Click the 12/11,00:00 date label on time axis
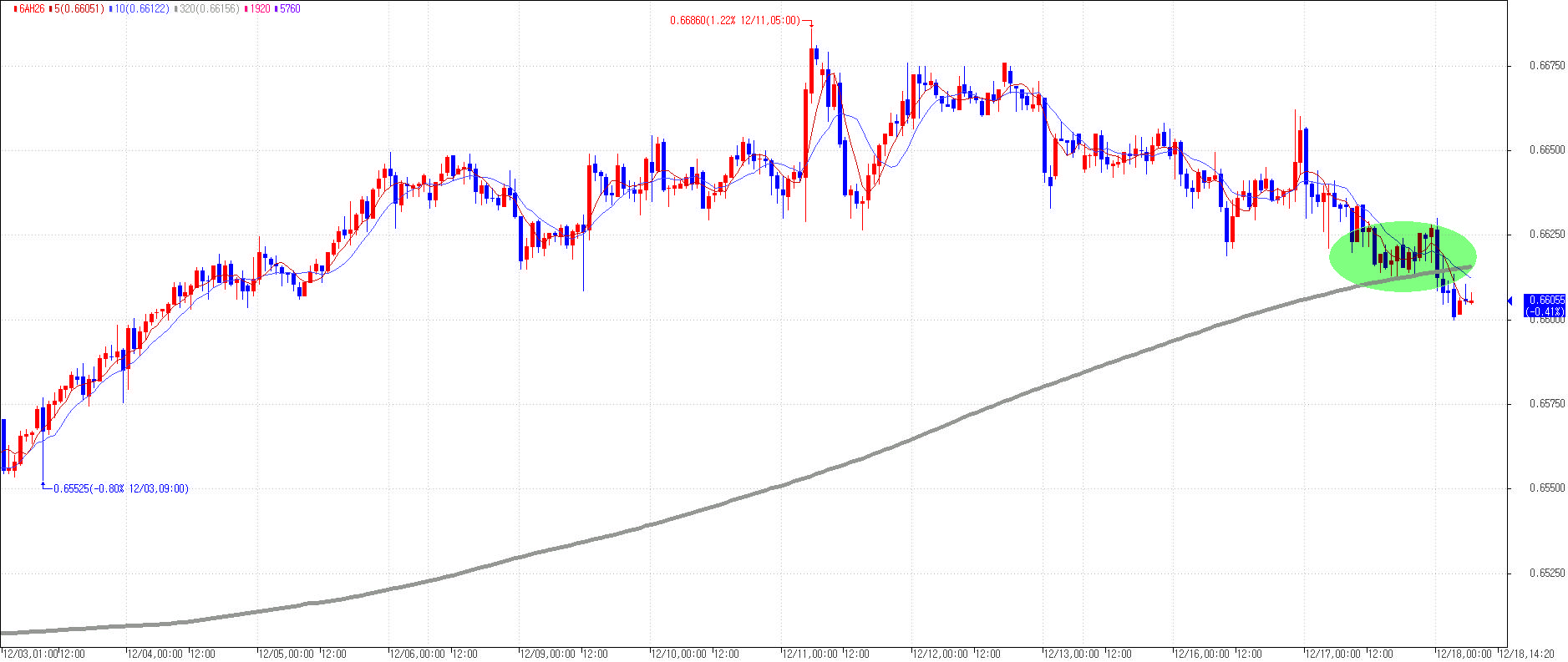1568x662 pixels. click(x=810, y=654)
